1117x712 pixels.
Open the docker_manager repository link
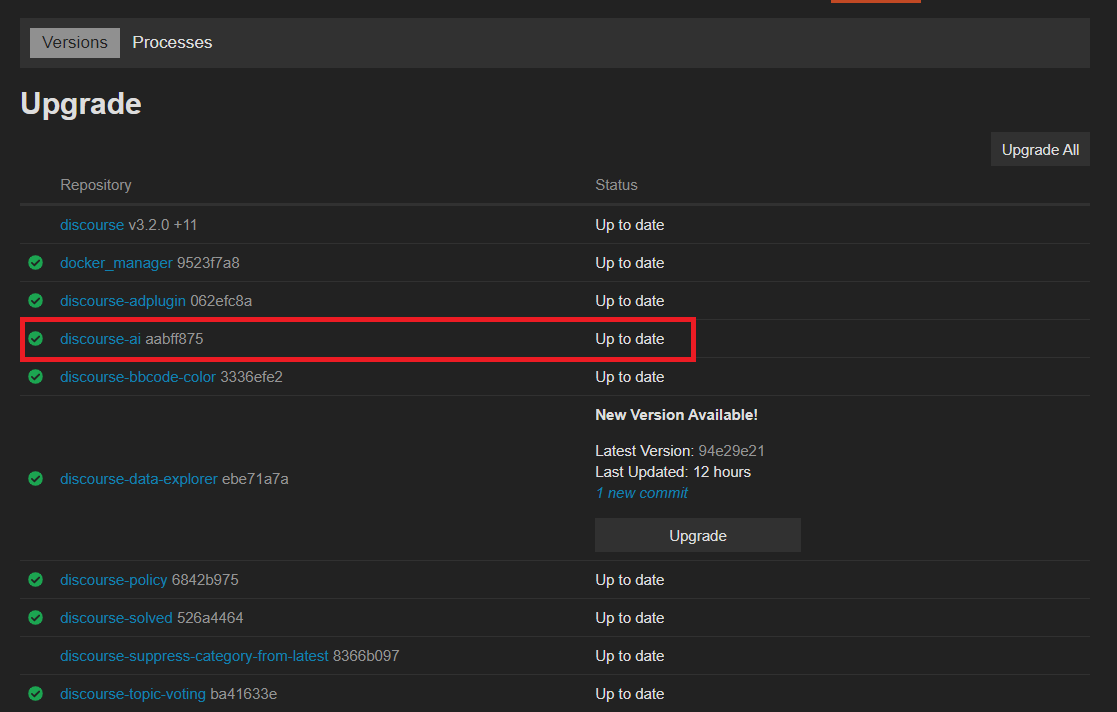click(116, 263)
